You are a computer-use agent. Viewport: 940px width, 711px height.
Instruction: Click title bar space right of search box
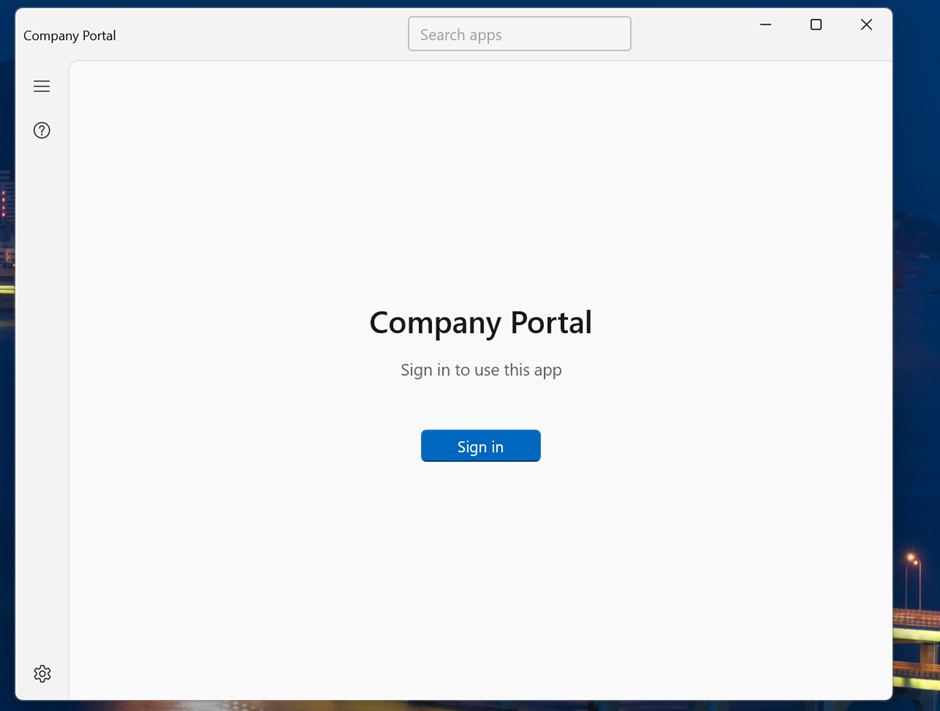click(690, 34)
